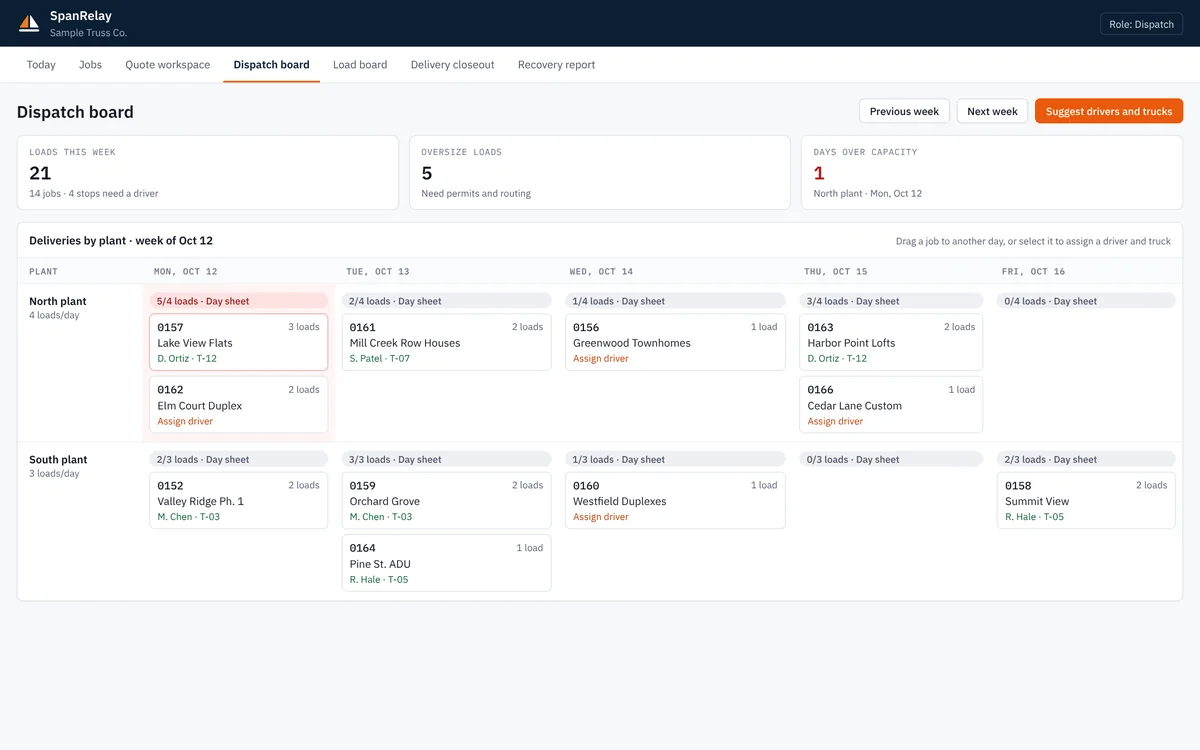
Task: Select job 0158 Summit View card
Action: point(1086,500)
